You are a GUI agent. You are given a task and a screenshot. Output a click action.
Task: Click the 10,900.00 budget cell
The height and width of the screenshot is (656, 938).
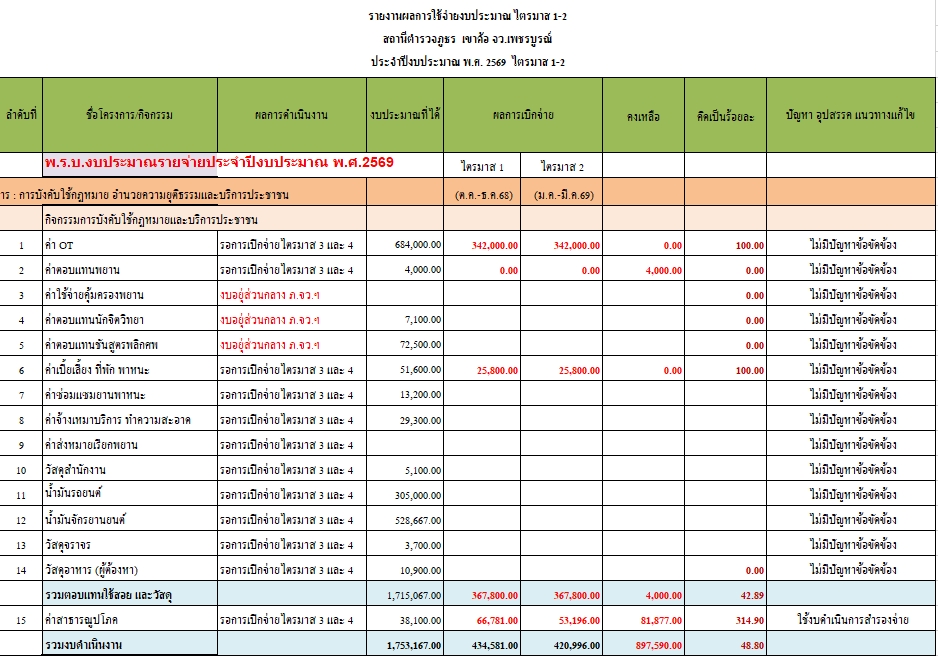405,570
